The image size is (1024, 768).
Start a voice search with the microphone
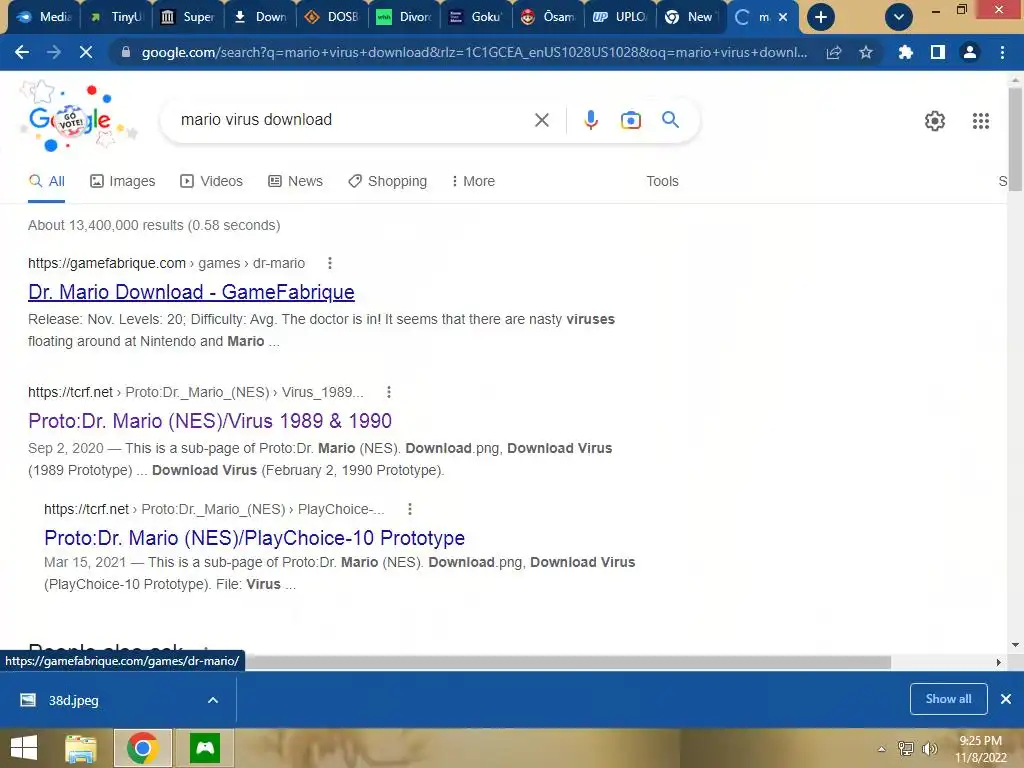590,120
